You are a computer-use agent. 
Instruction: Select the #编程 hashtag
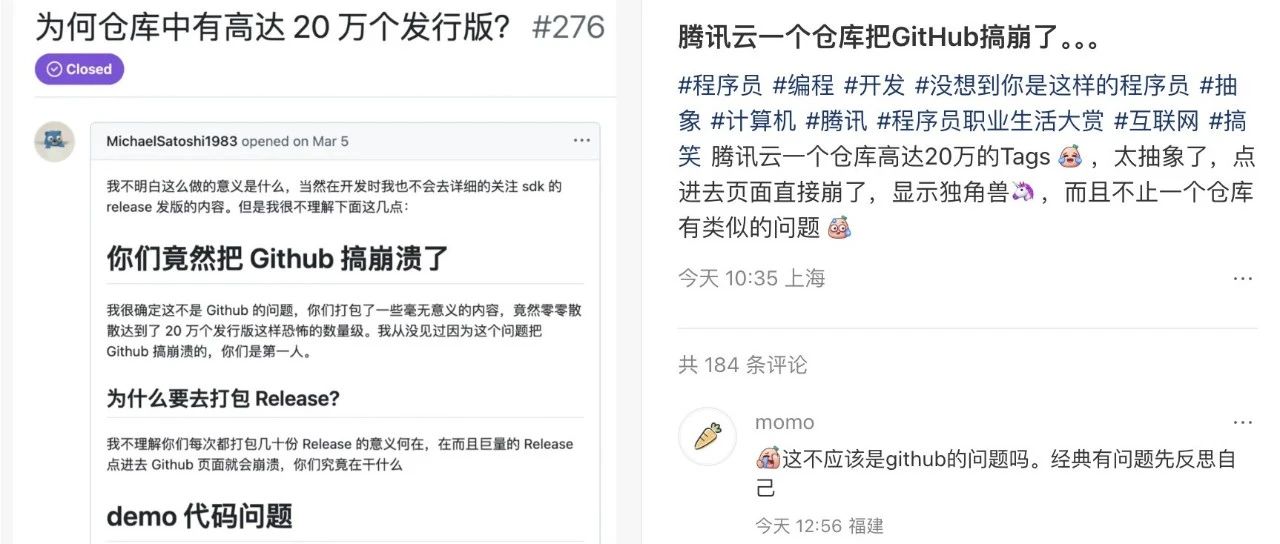coord(803,85)
